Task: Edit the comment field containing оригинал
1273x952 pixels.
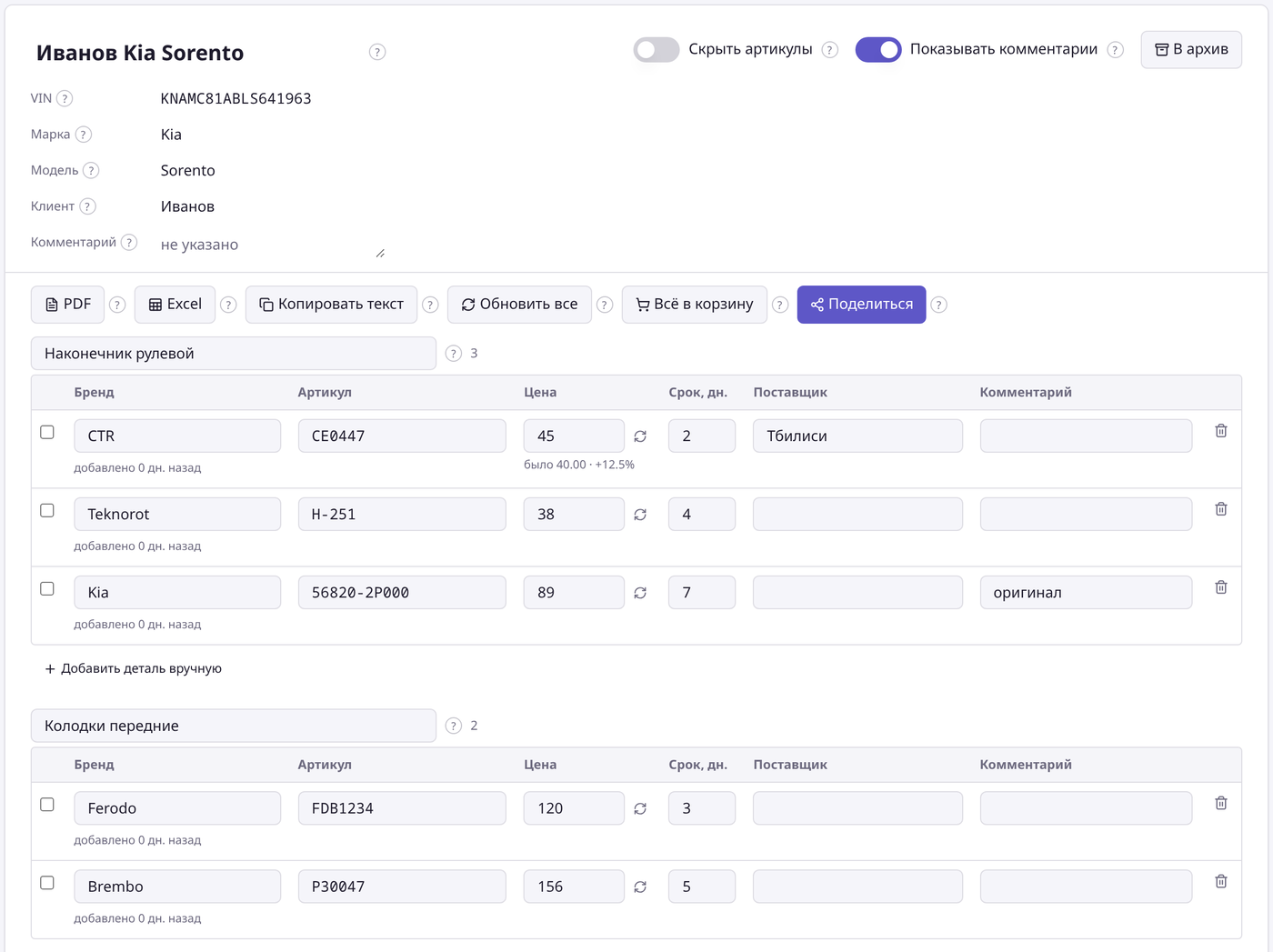Action: [x=1086, y=593]
